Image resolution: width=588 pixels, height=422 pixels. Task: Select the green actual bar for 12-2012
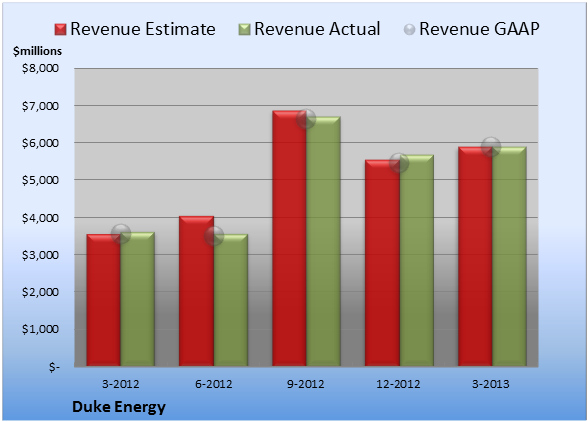(417, 260)
